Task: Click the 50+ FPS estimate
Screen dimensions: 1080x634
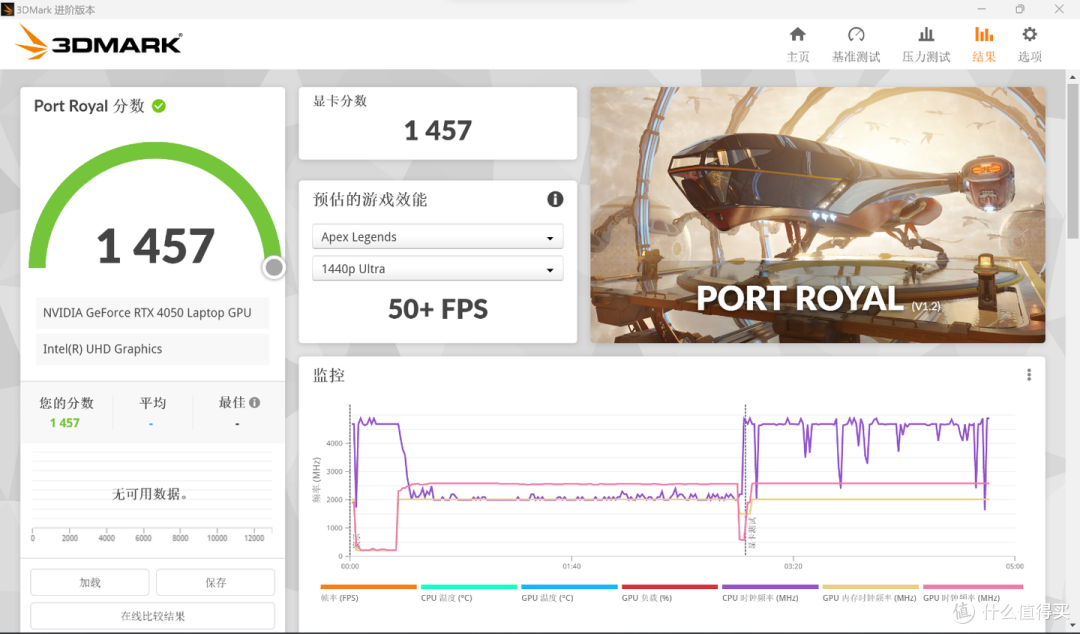Action: [x=438, y=309]
